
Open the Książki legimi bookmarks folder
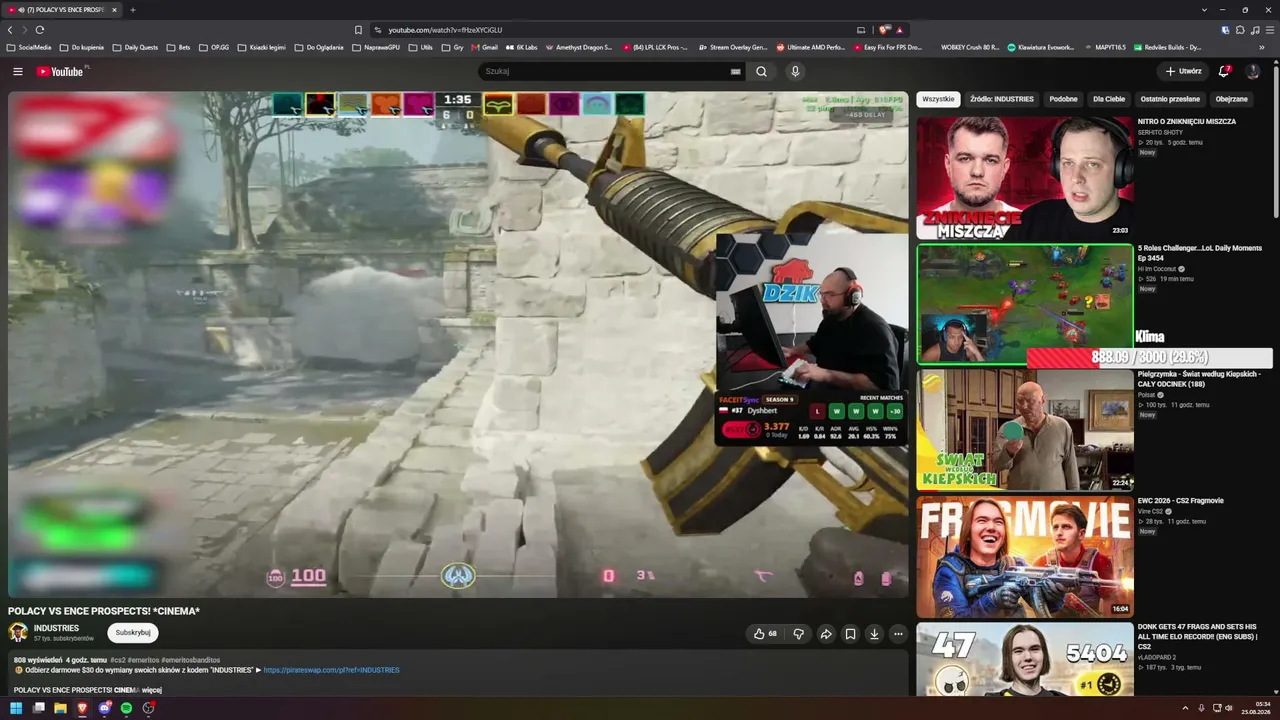[261, 47]
